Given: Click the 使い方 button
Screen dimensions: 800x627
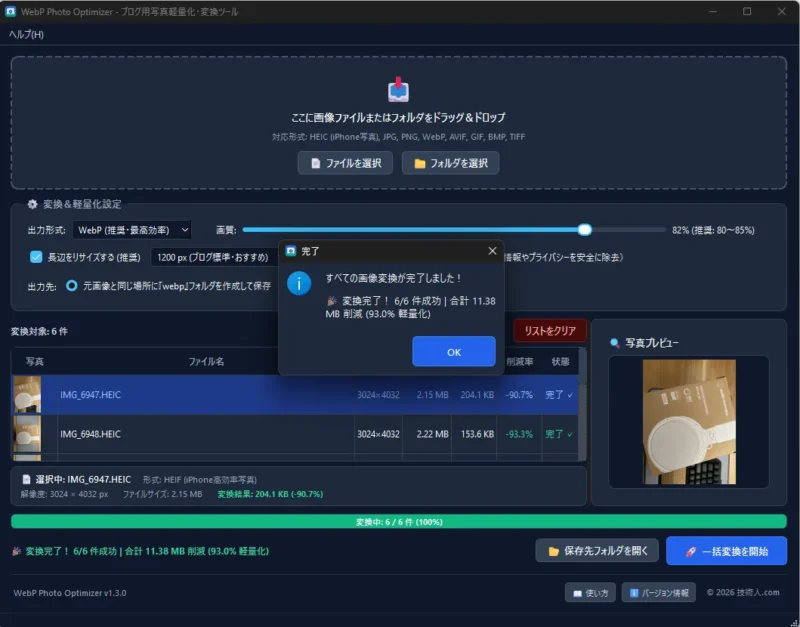Looking at the screenshot, I should click(x=590, y=593).
